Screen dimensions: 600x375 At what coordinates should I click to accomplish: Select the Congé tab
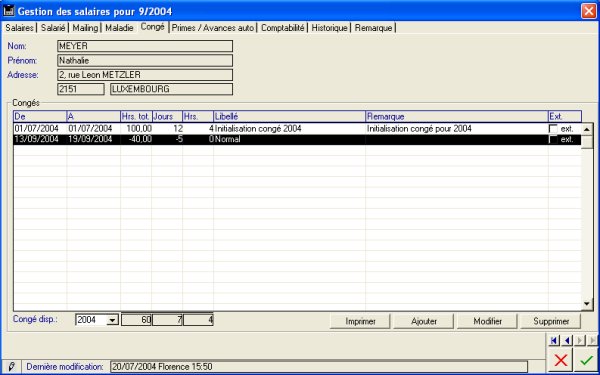tap(152, 27)
